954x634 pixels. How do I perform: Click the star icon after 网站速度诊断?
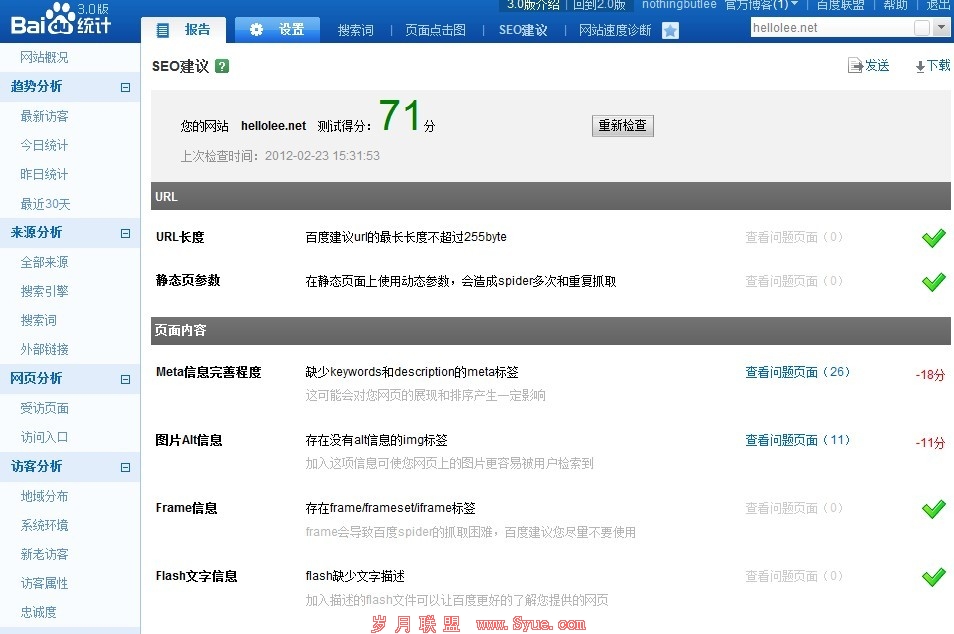(670, 31)
